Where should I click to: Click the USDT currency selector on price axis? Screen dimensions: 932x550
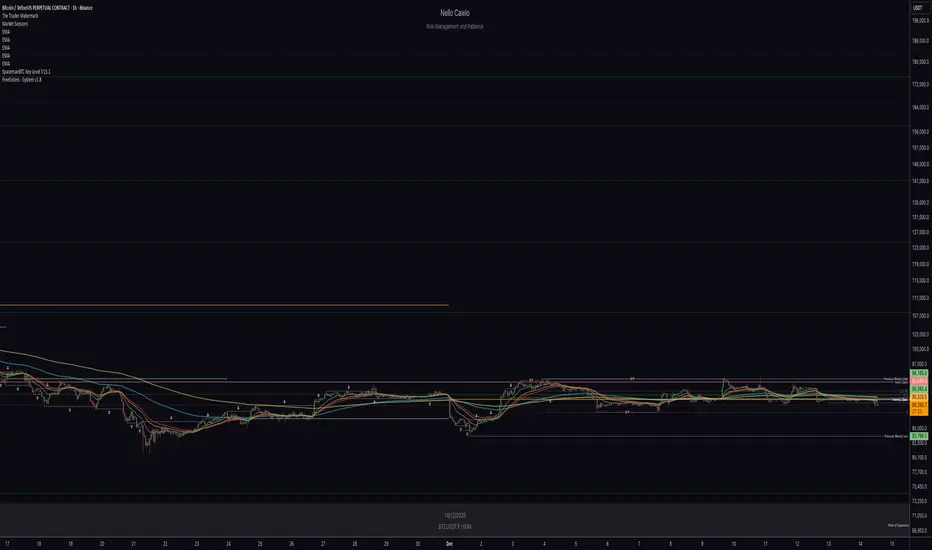918,7
